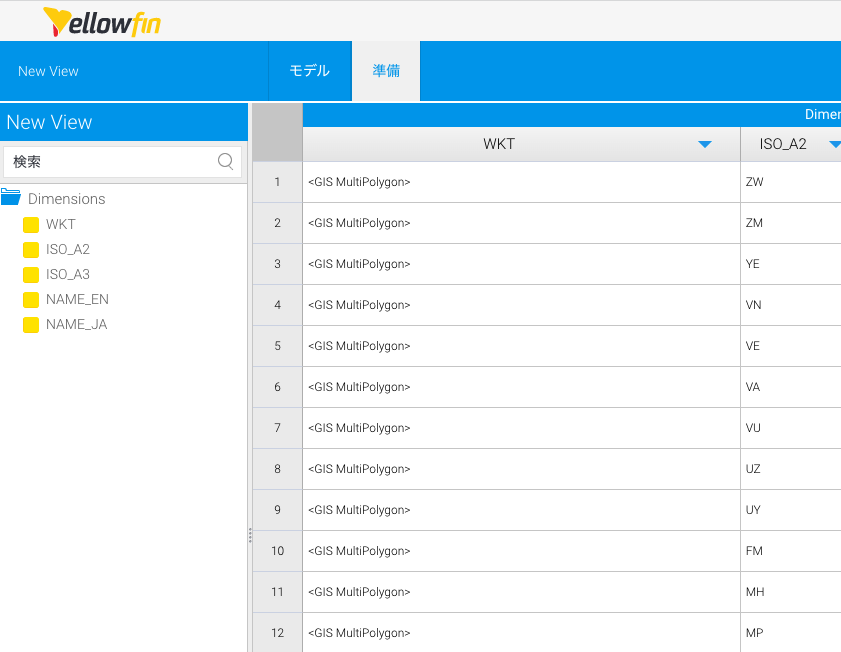The width and height of the screenshot is (841, 652).
Task: Click the YE cell in ISO_A2
Action: (791, 264)
